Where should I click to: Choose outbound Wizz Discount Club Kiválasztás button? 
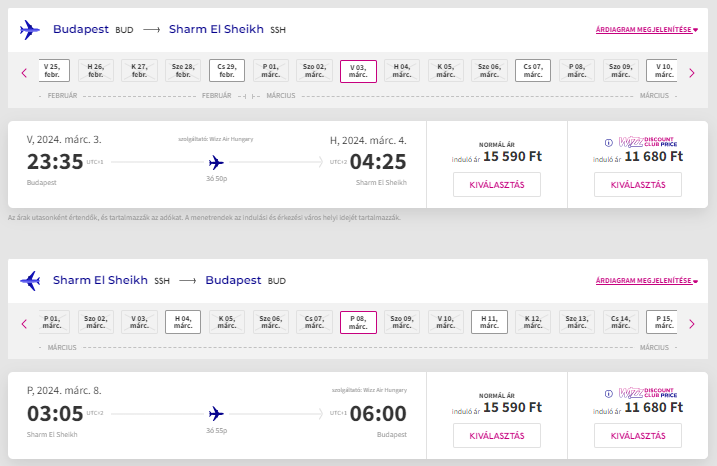coord(637,185)
